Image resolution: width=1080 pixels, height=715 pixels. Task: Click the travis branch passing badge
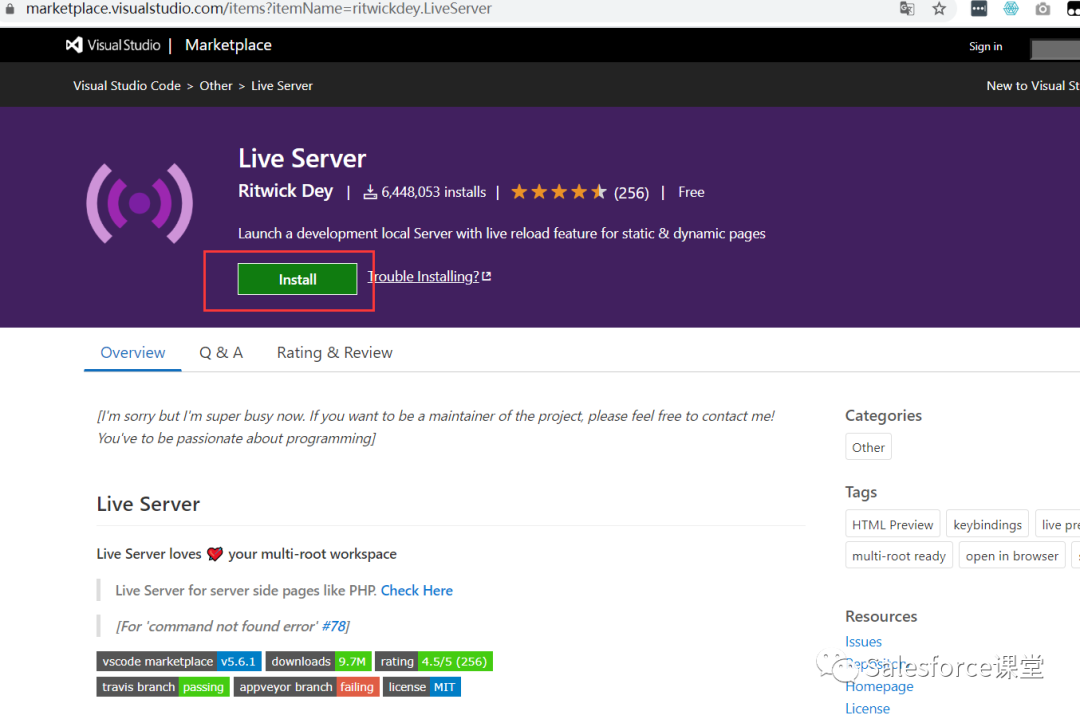162,686
